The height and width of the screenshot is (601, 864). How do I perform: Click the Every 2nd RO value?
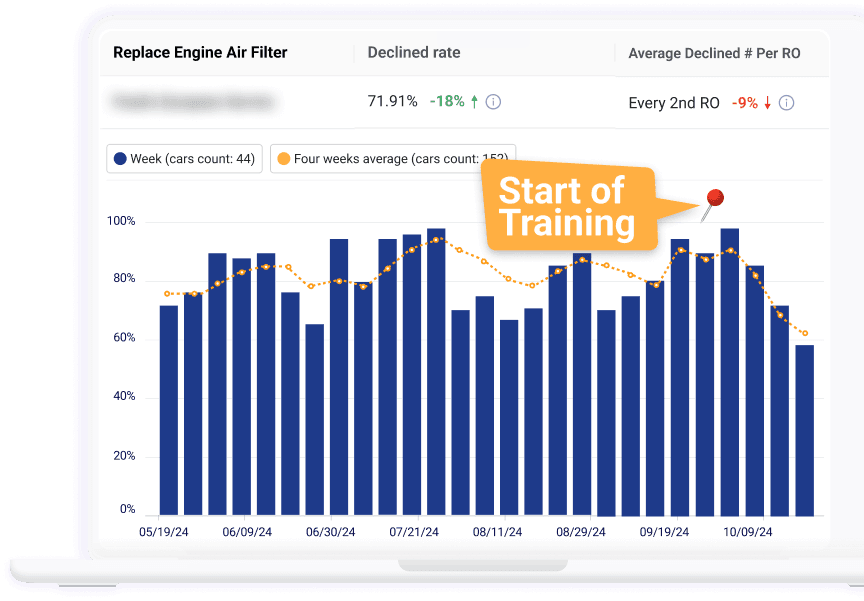tap(674, 103)
